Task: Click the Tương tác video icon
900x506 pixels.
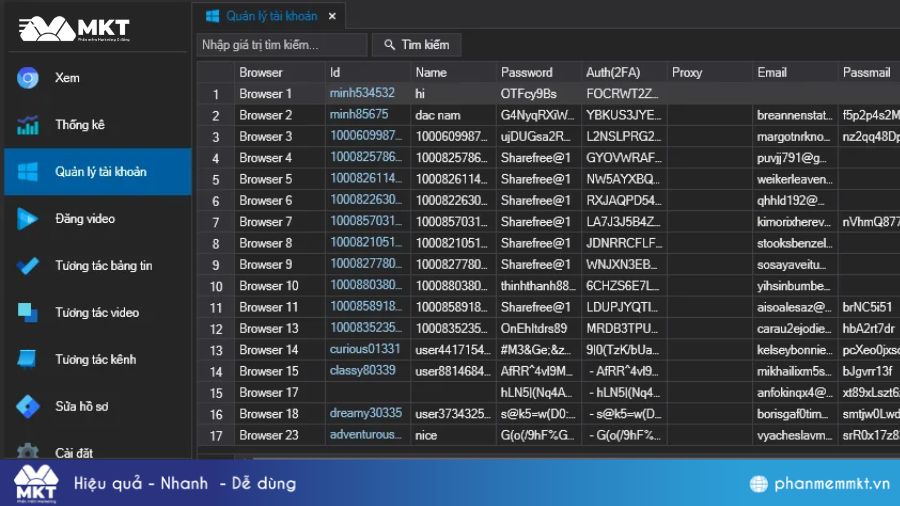Action: click(28, 313)
